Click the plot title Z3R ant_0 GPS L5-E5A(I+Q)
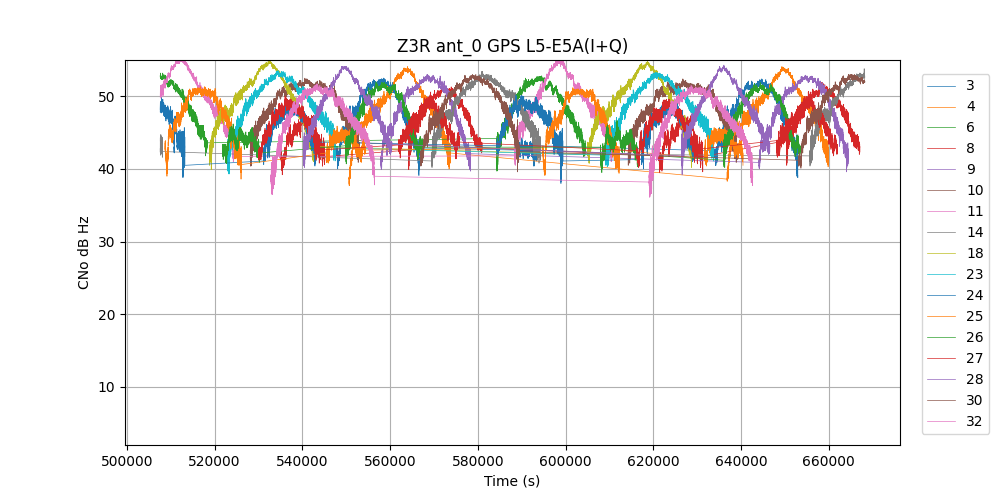The height and width of the screenshot is (500, 1000). pos(512,45)
